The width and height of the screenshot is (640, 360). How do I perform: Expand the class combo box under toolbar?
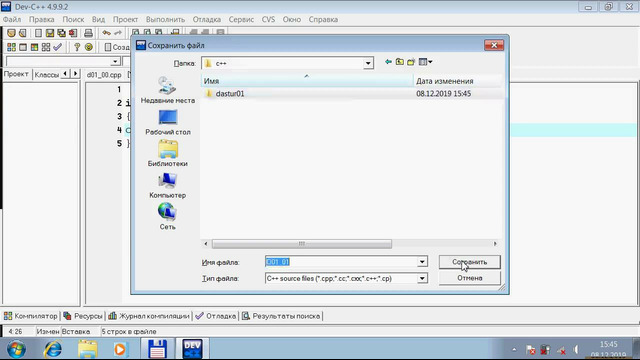click(115, 62)
